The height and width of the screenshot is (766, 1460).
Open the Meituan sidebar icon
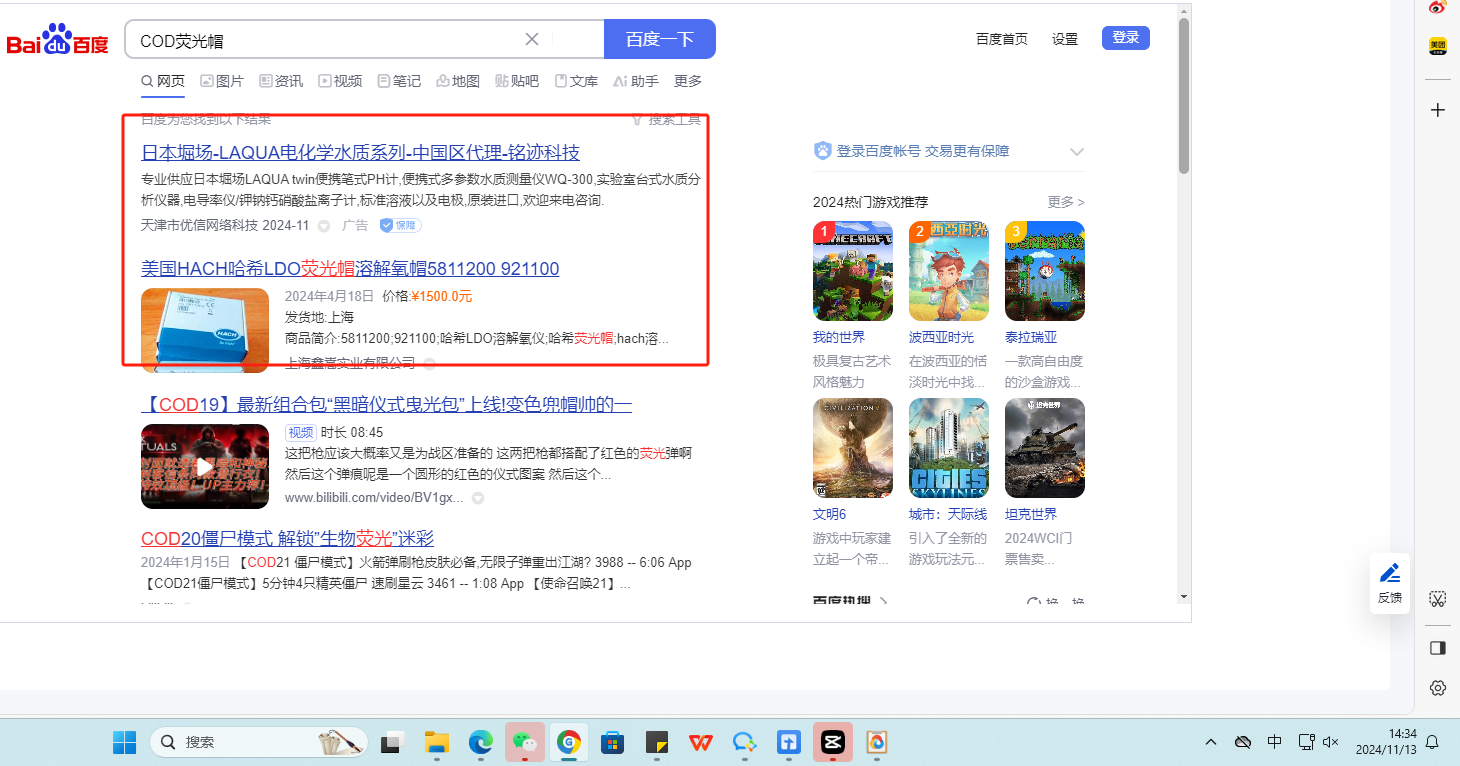point(1438,46)
